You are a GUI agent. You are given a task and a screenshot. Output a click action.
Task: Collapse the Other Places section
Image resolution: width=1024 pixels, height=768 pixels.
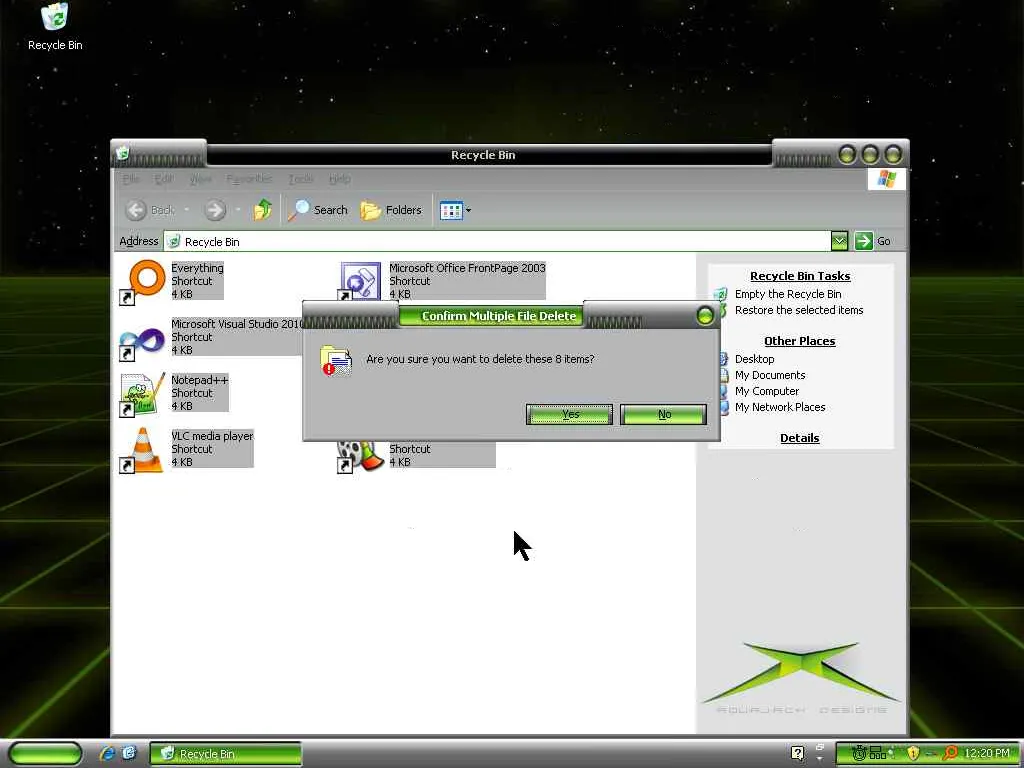point(800,341)
